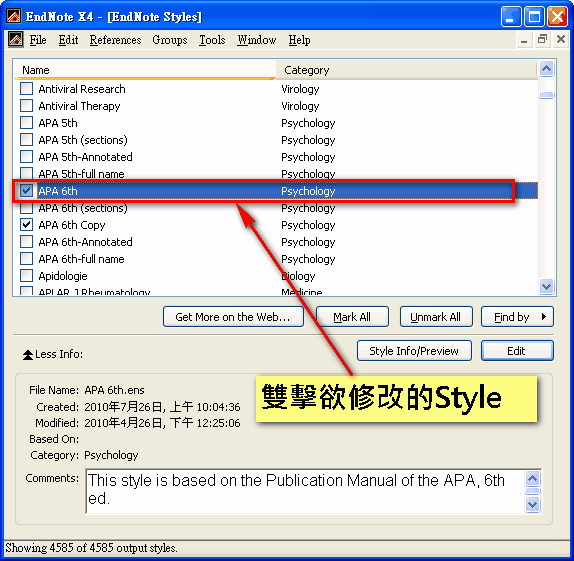Click the styles list vertical scrollbar thumb
The image size is (574, 561).
[x=547, y=95]
